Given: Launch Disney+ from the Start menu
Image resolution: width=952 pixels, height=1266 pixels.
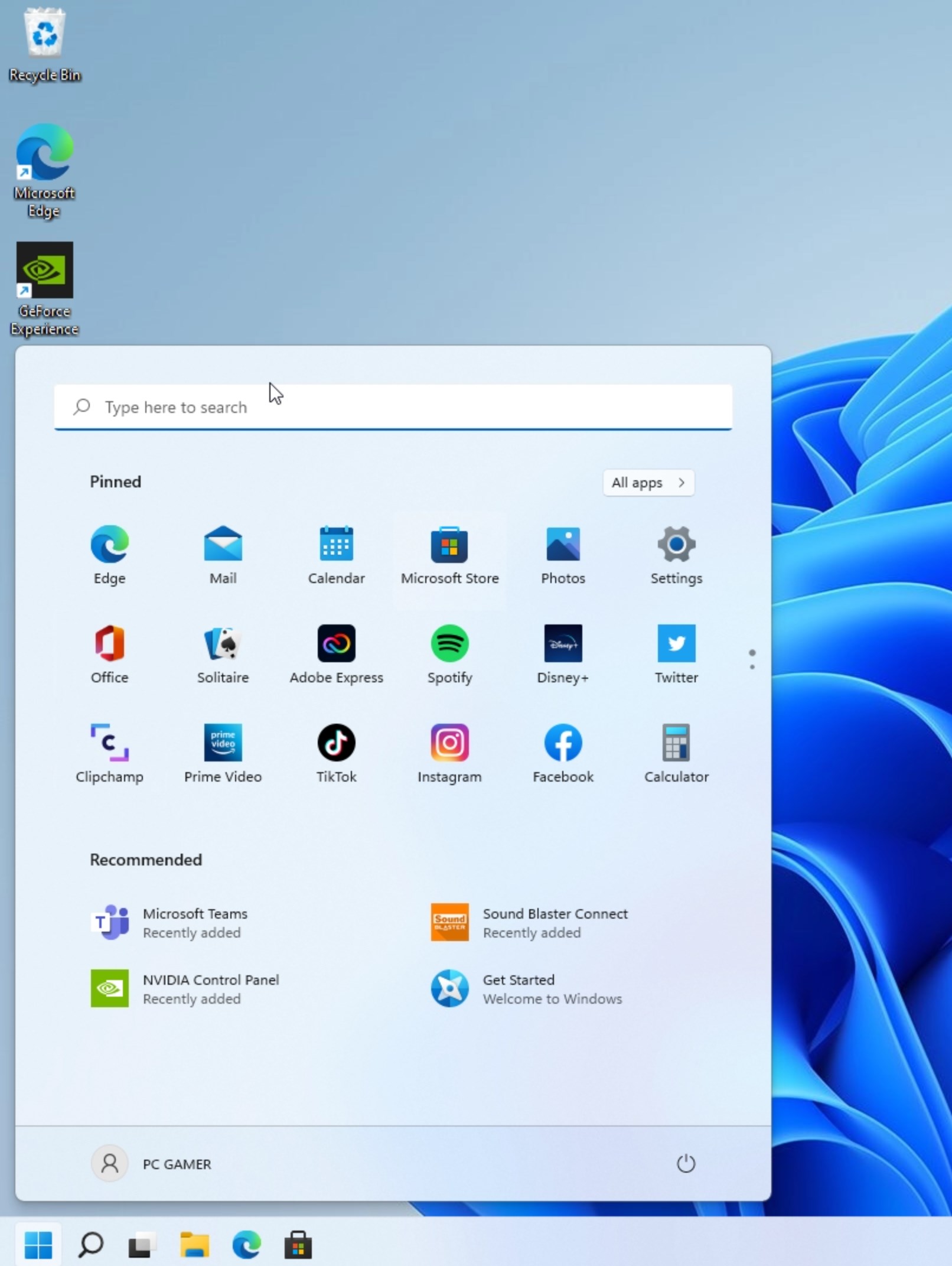Looking at the screenshot, I should pos(563,653).
